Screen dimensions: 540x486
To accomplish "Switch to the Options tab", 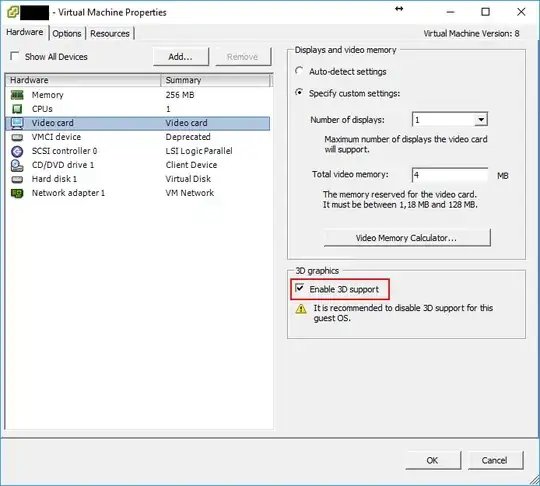I will click(67, 33).
